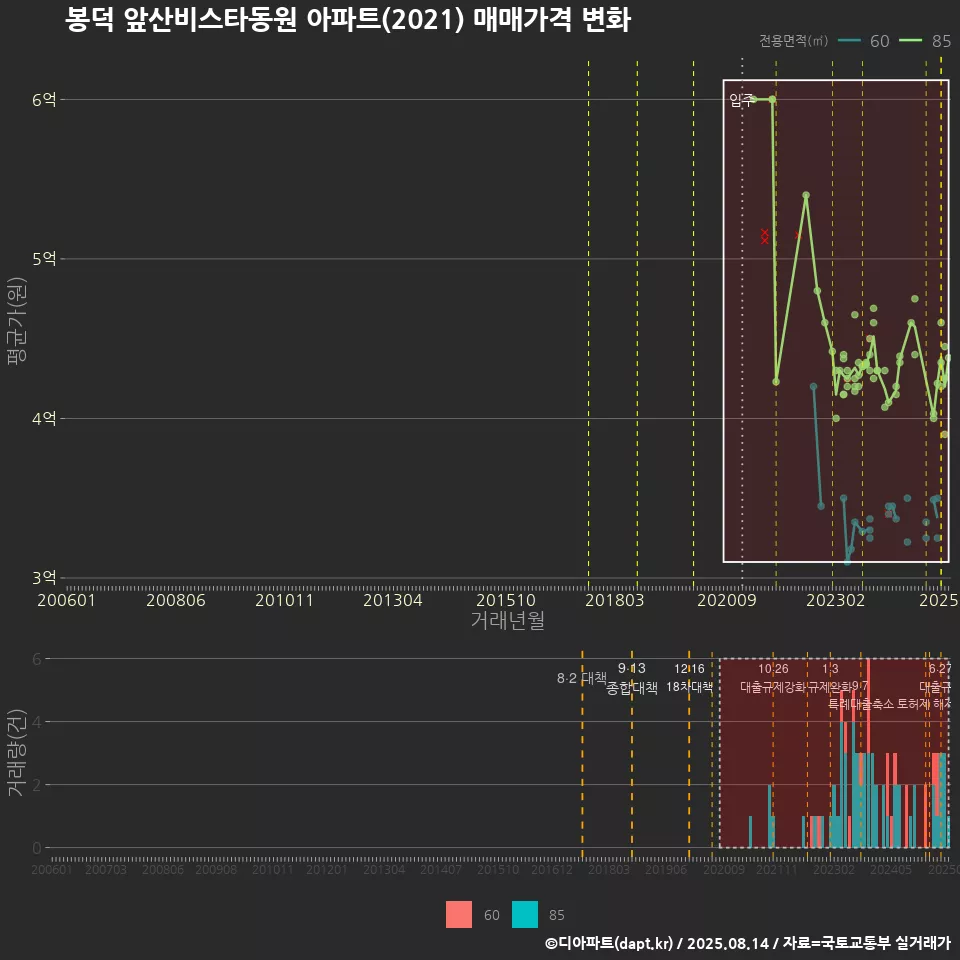
Task: Click 202009 on the price chart x-axis
Action: (727, 600)
